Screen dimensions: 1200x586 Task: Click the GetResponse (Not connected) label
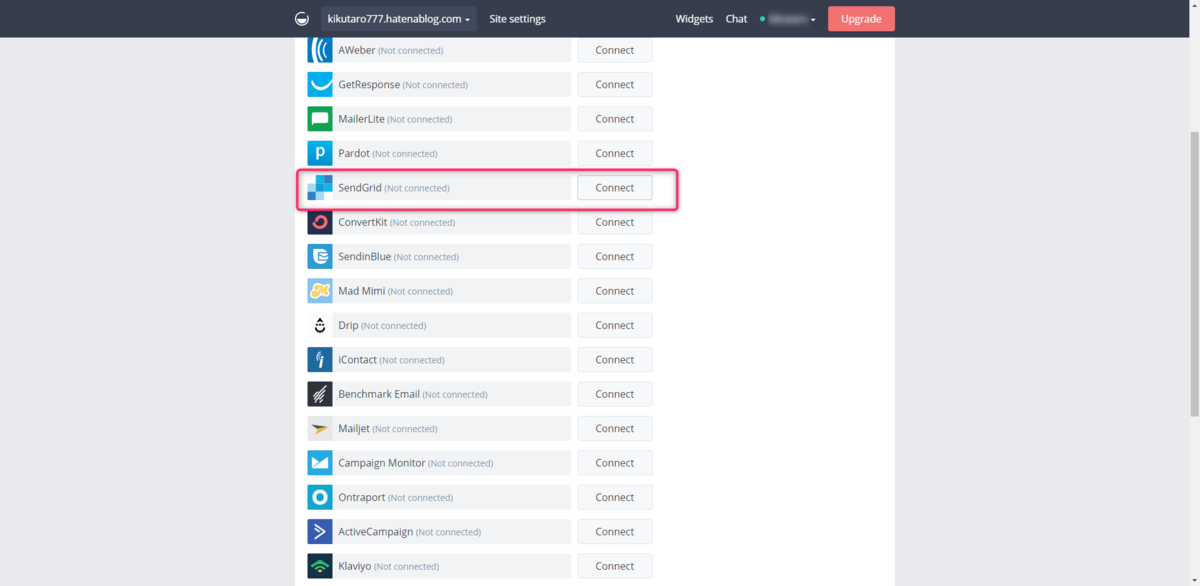(x=403, y=84)
